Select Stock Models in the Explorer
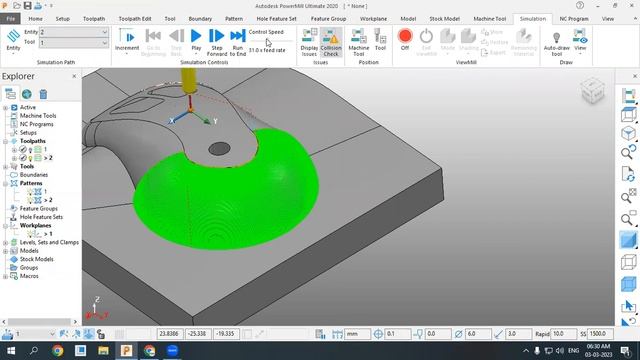This screenshot has width=640, height=360. [x=36, y=259]
